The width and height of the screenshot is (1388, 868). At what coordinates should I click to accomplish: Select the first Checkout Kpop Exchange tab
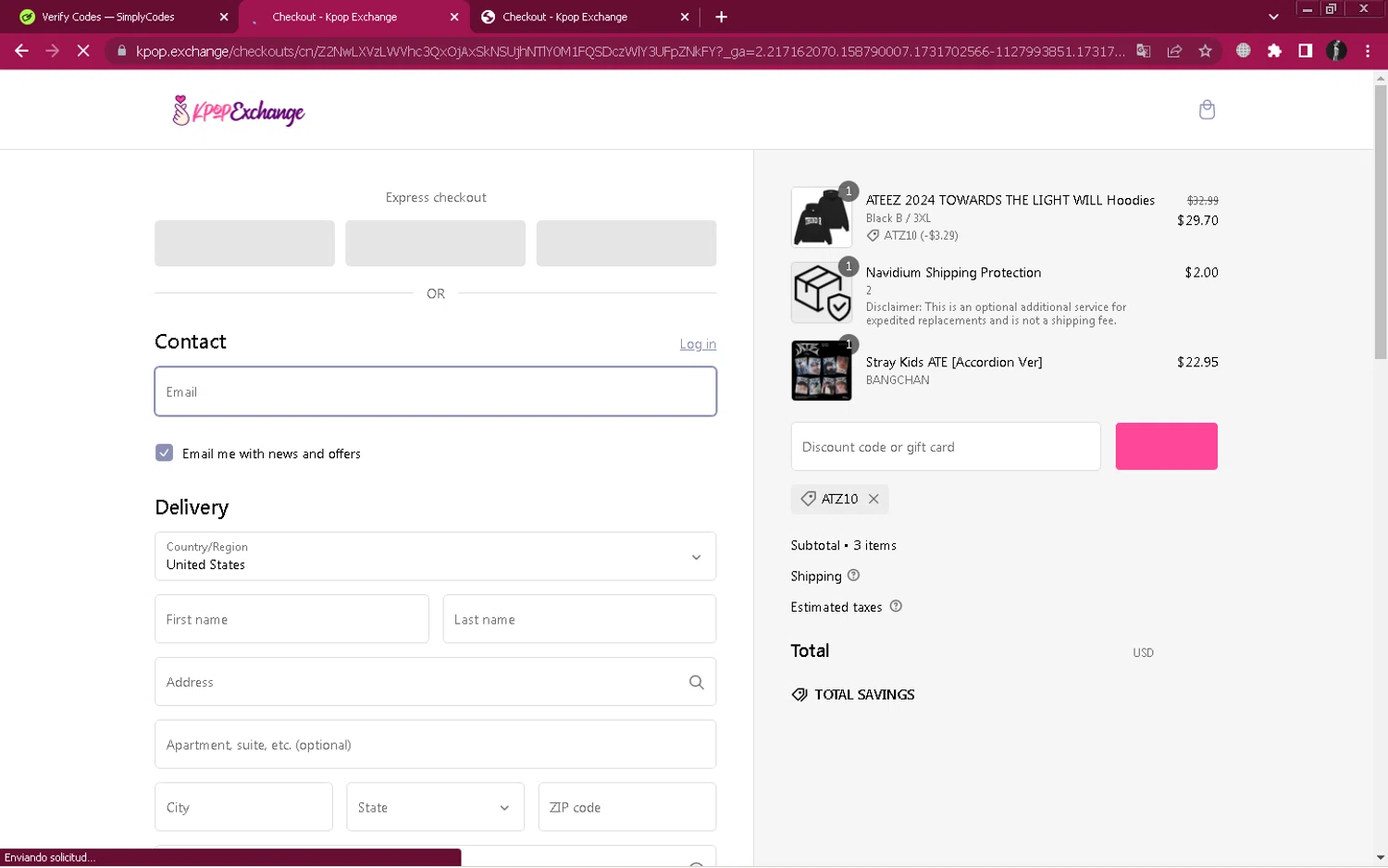tap(353, 17)
